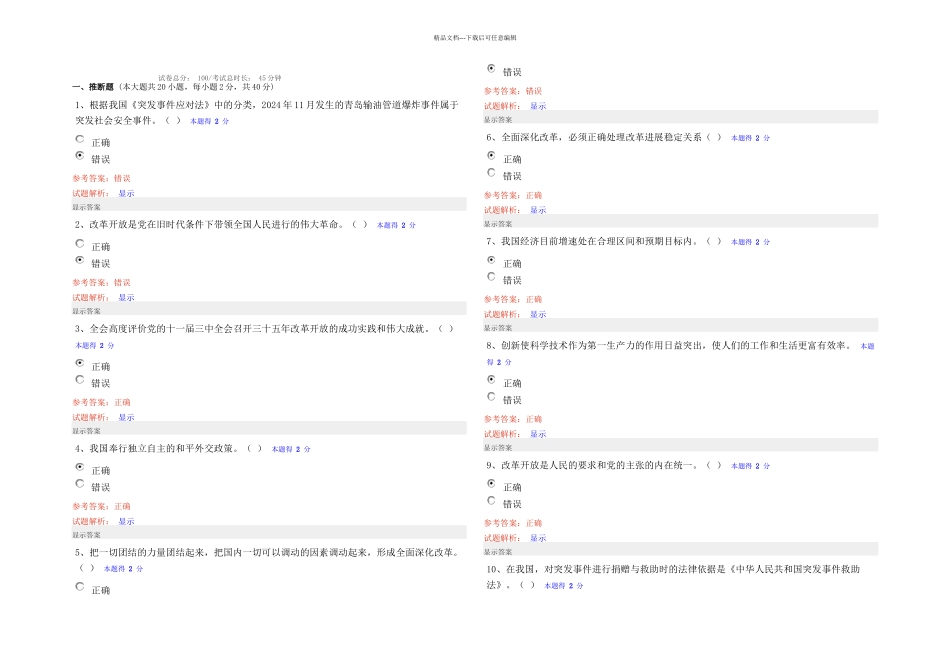Select 错误 for question 1
The width and height of the screenshot is (950, 672).
pyautogui.click(x=79, y=156)
